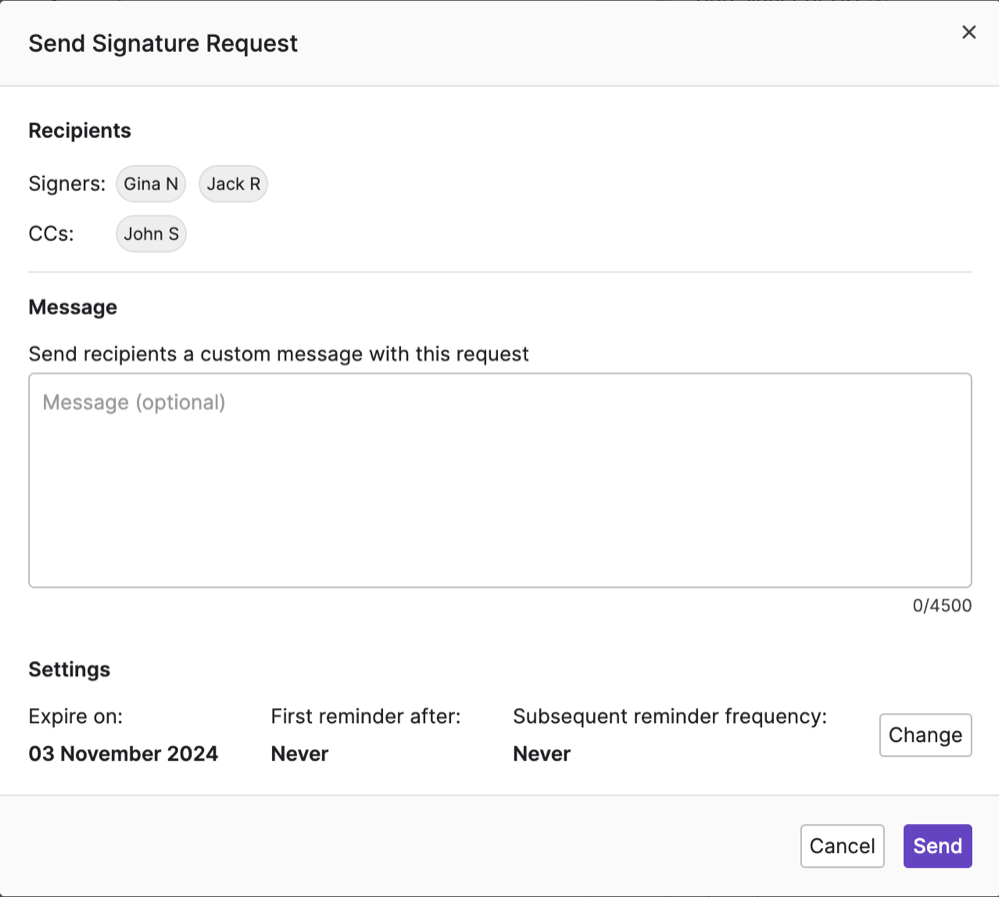Click the First reminder after setting
Screen dimensions: 999x897
(365, 716)
